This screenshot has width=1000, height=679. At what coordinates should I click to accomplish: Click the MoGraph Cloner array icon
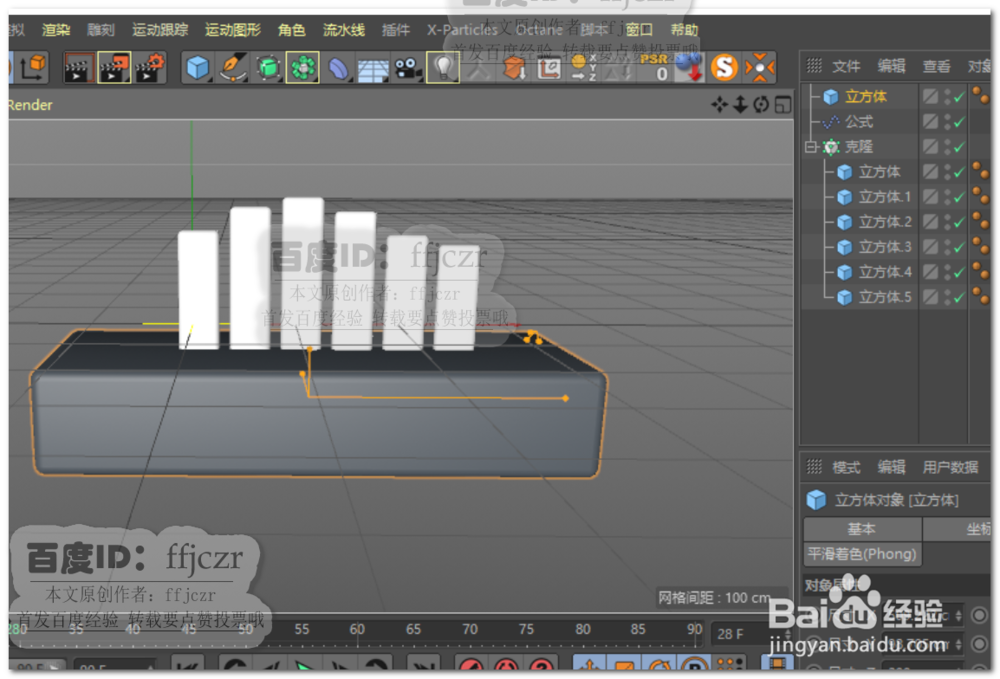303,68
